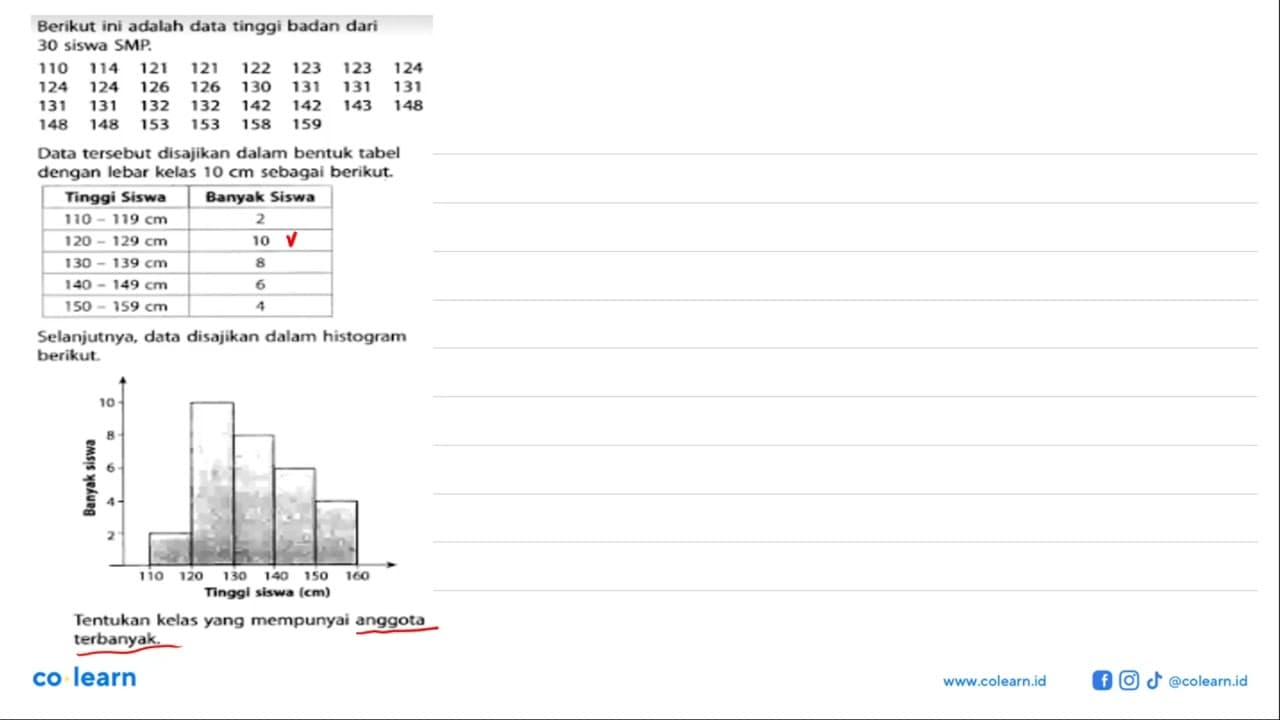Select the 'Tinggi Siswa' table header
Viewport: 1280px width, 720px height.
115,197
